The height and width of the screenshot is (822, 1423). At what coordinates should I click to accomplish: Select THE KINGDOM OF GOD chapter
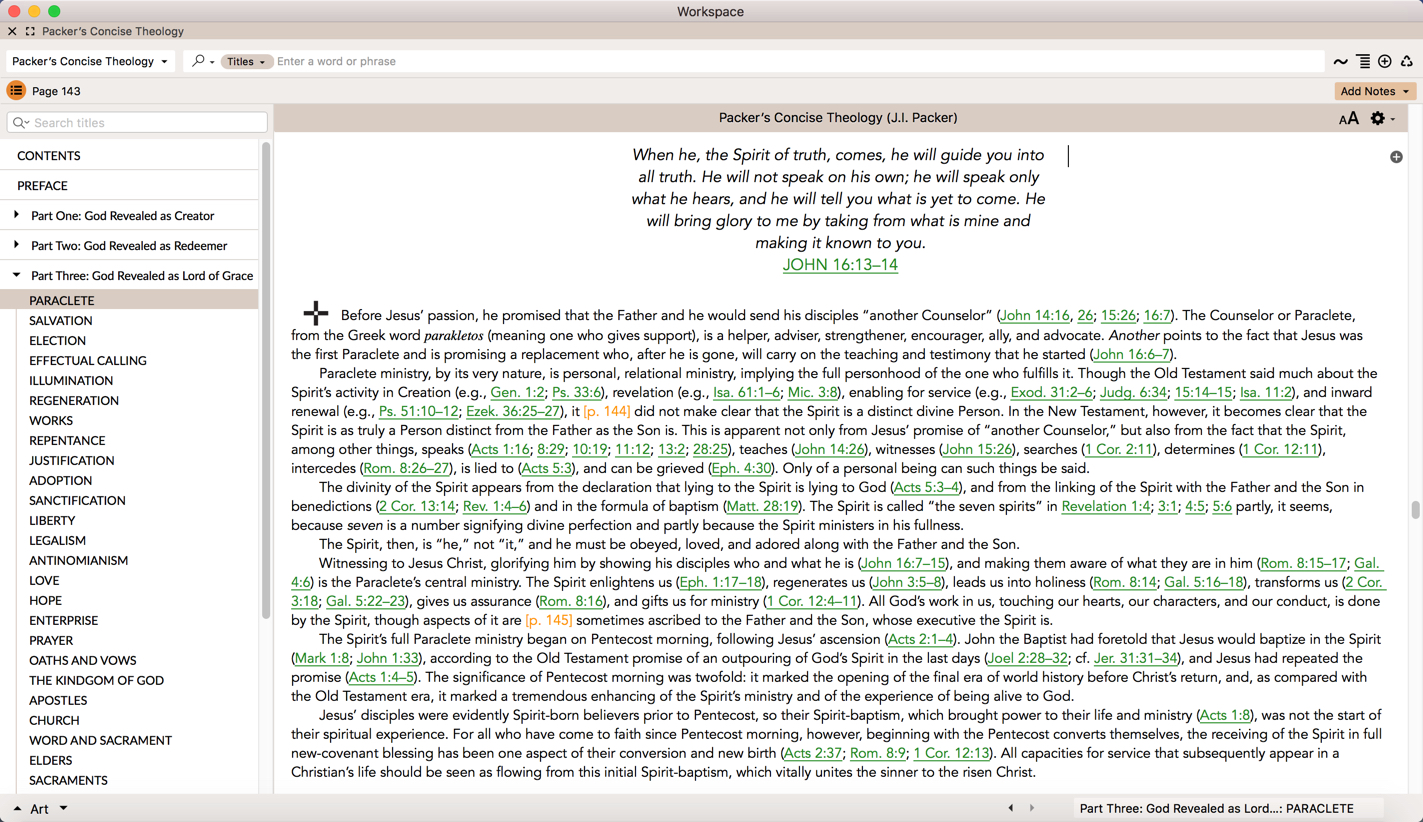pos(96,681)
